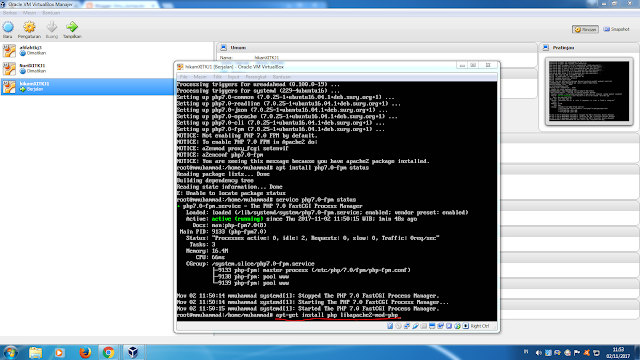The height and width of the screenshot is (360, 640).
Task: Click network adapter icon in VM status bar
Action: [x=407, y=326]
